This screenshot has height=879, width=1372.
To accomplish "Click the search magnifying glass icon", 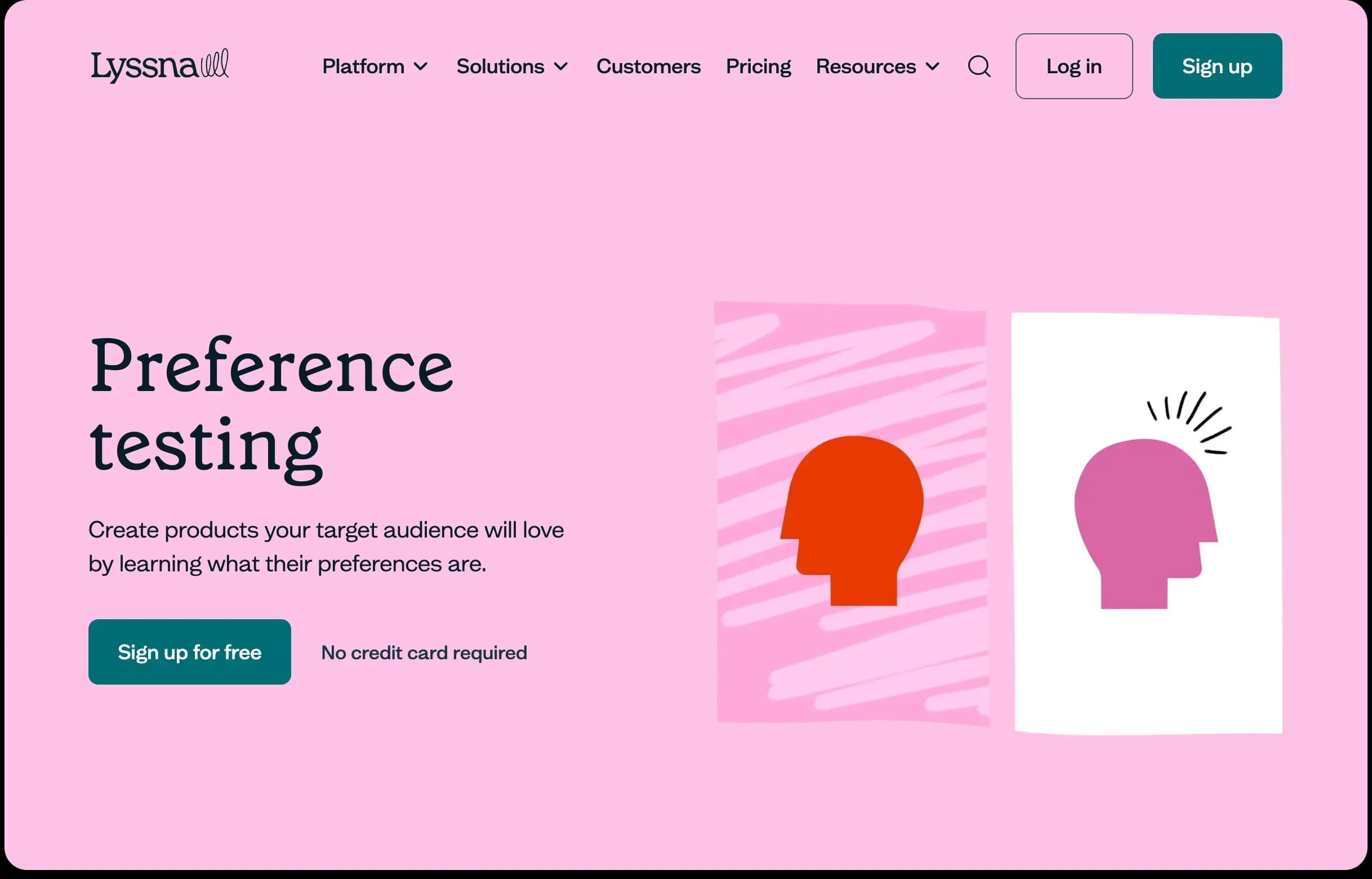I will [979, 66].
